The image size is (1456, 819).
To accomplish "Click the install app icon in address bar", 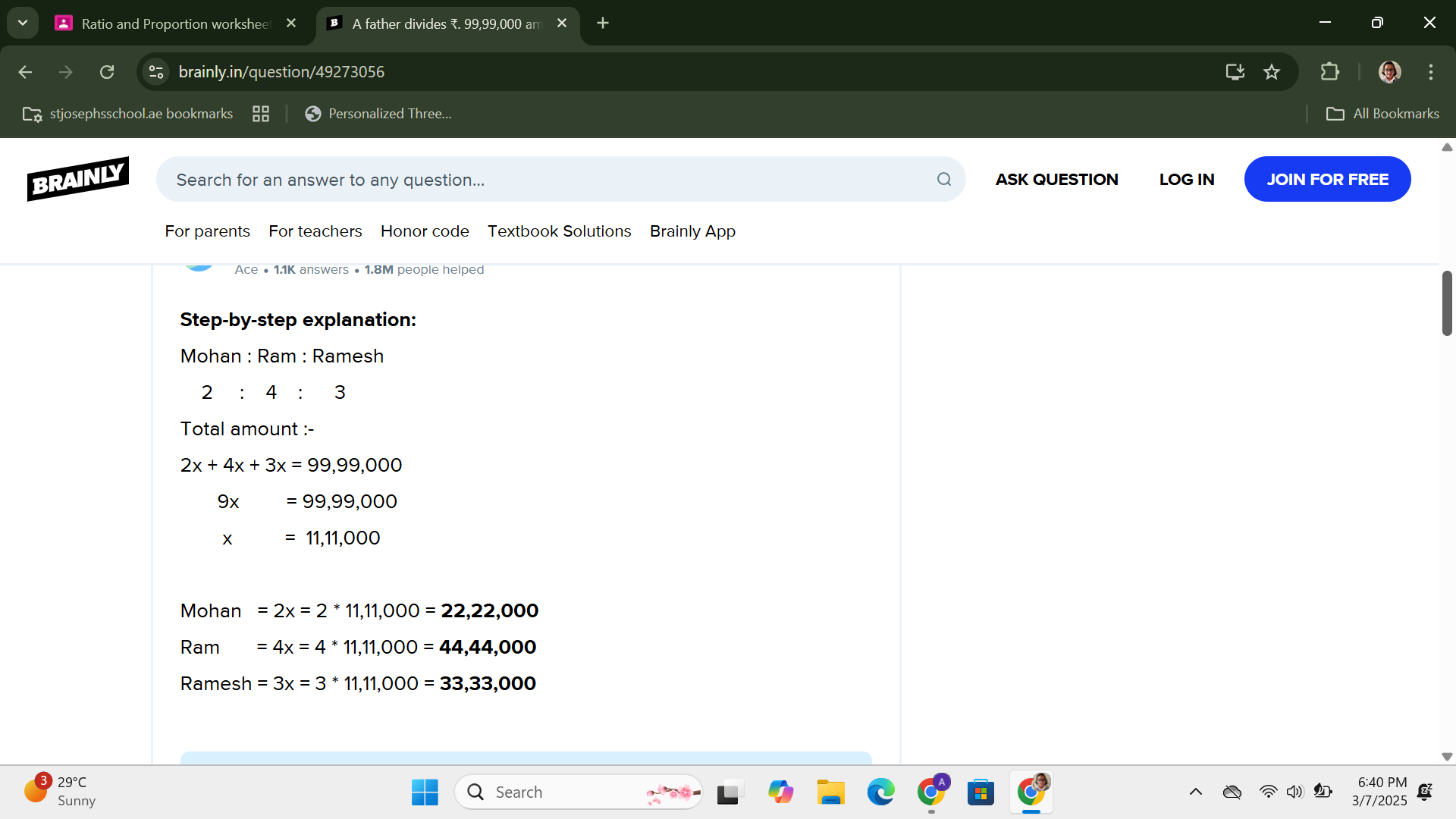I will [1235, 72].
